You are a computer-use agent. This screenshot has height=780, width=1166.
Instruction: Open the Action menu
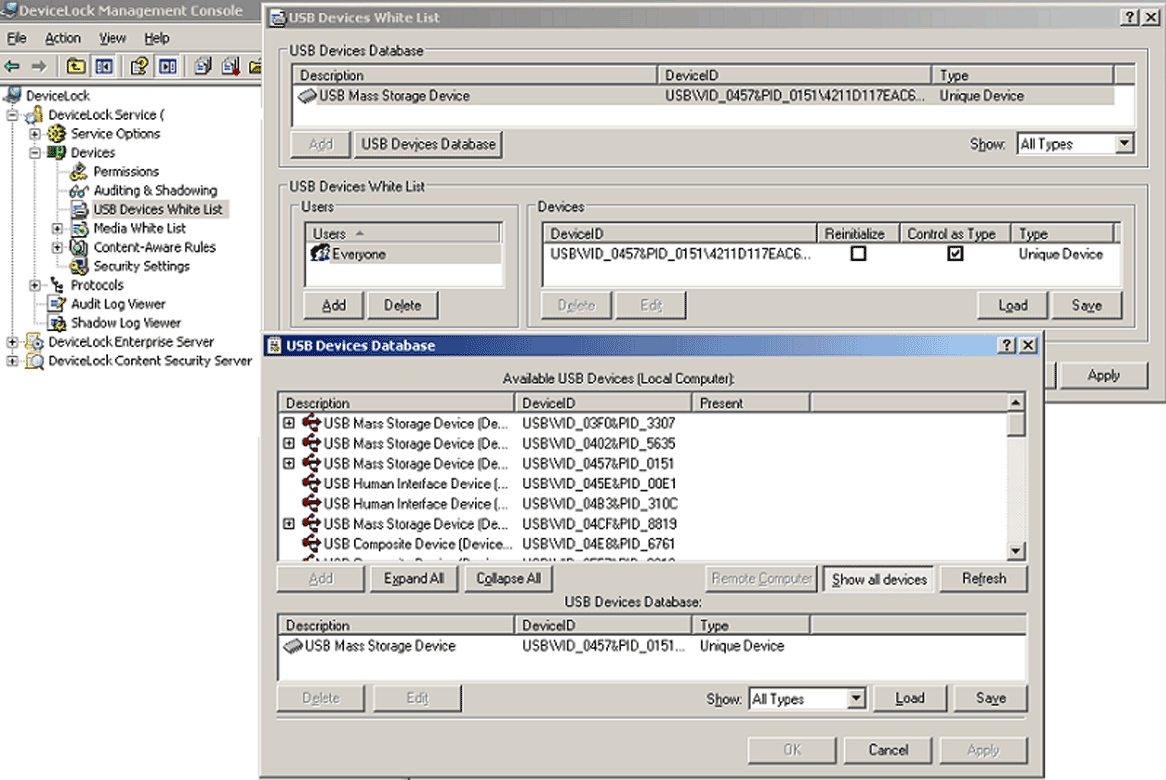62,38
